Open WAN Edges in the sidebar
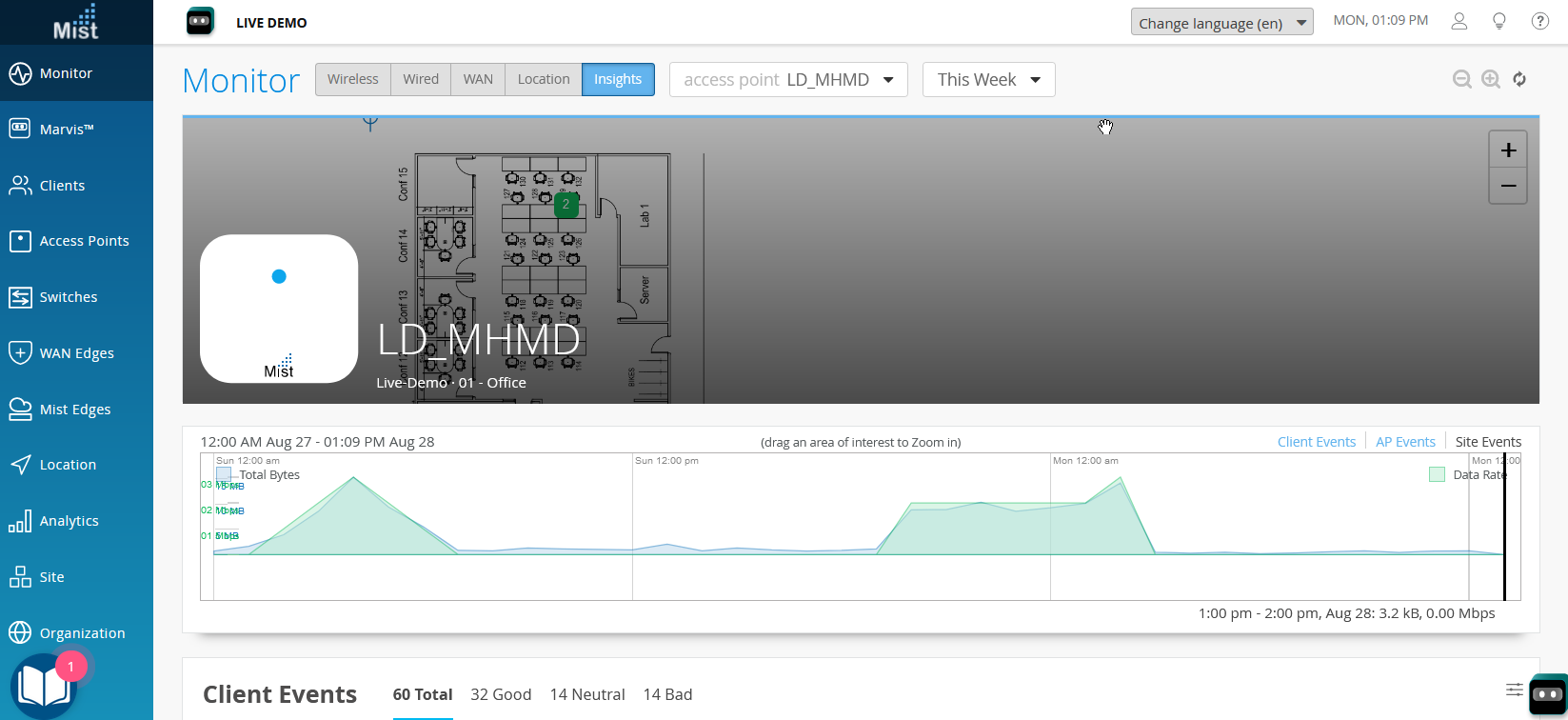 tap(76, 353)
